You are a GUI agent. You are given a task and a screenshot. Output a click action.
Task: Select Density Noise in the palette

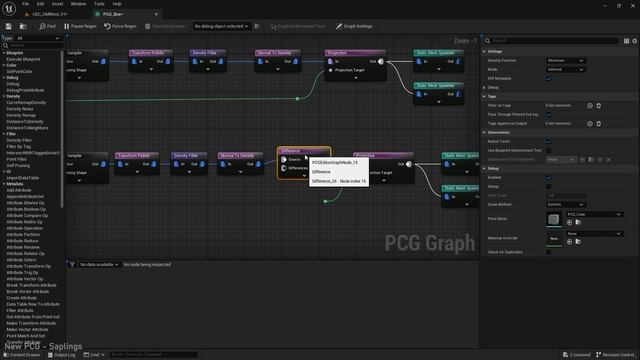point(20,109)
